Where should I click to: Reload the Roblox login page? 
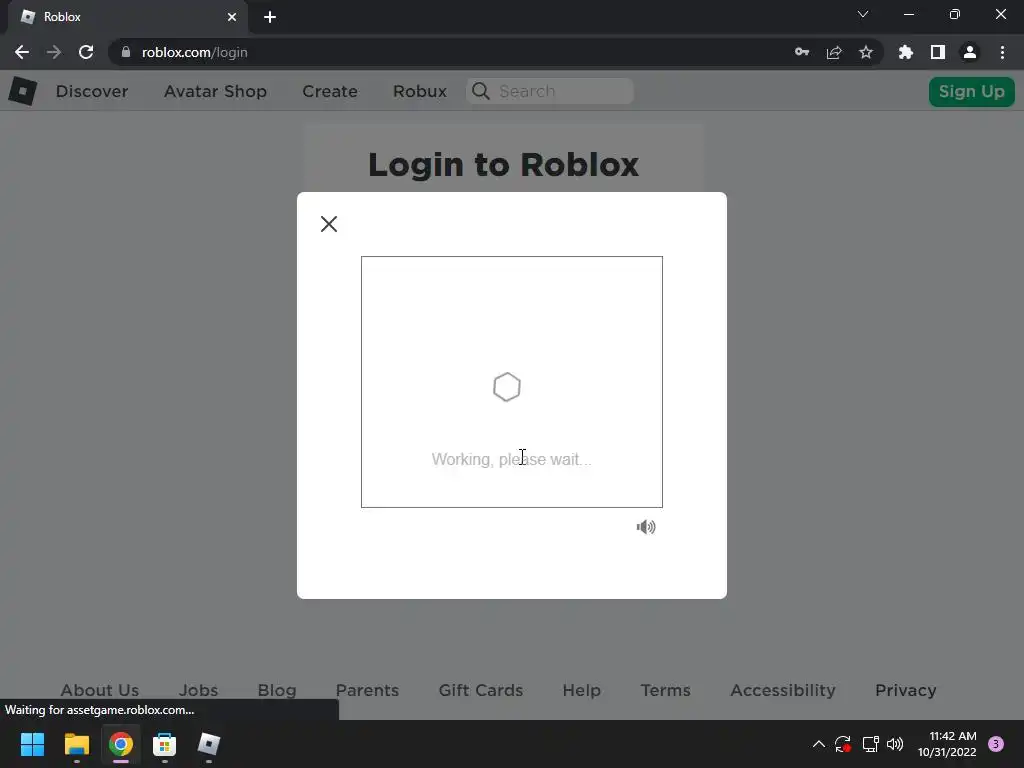86,52
